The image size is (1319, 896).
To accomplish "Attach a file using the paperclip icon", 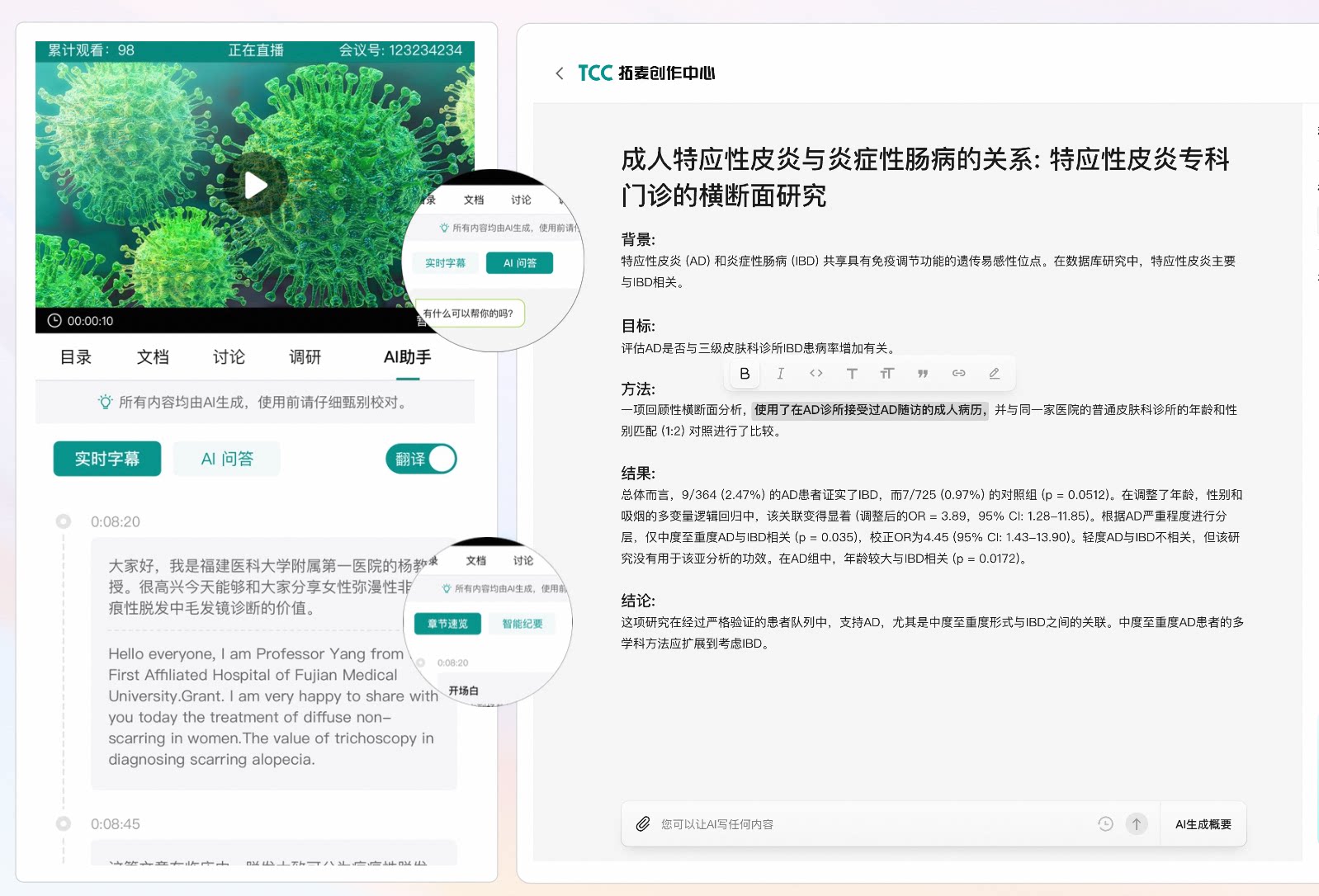I will pos(643,824).
